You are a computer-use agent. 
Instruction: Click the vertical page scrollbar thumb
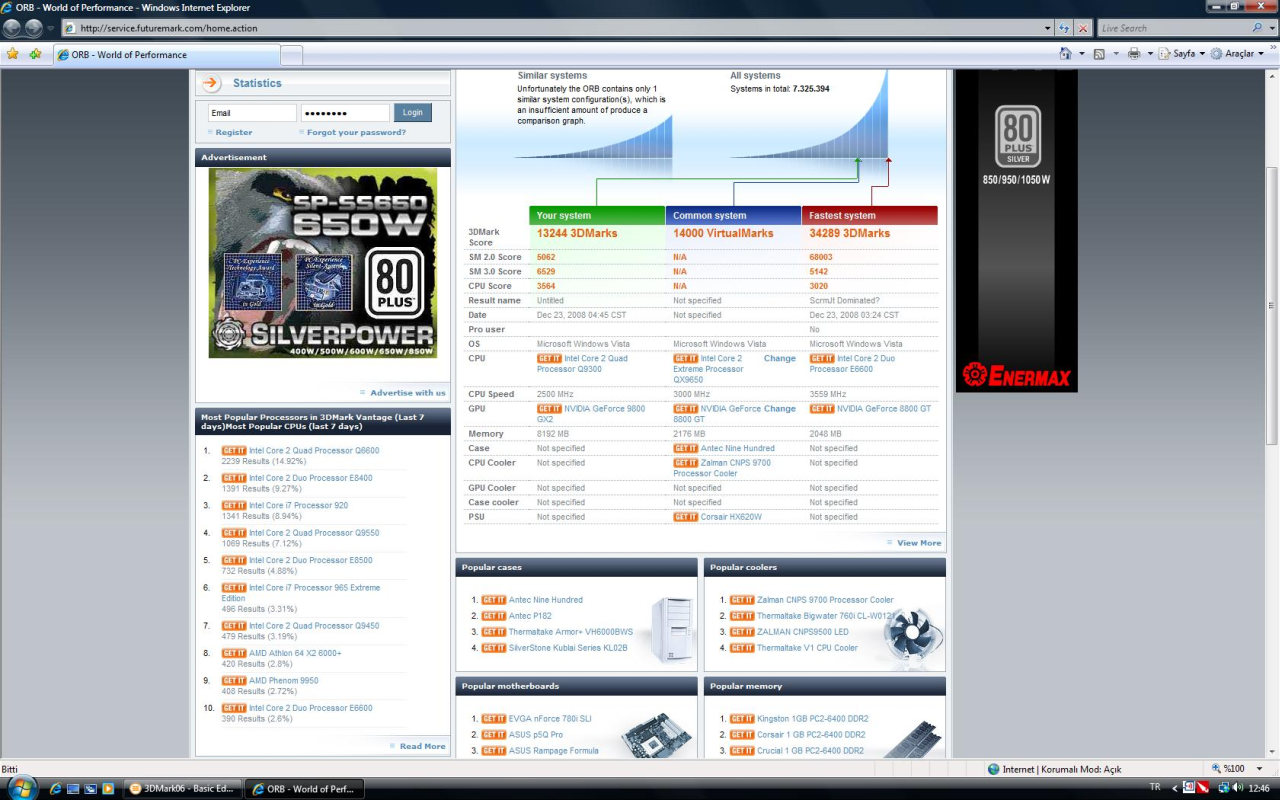1272,305
